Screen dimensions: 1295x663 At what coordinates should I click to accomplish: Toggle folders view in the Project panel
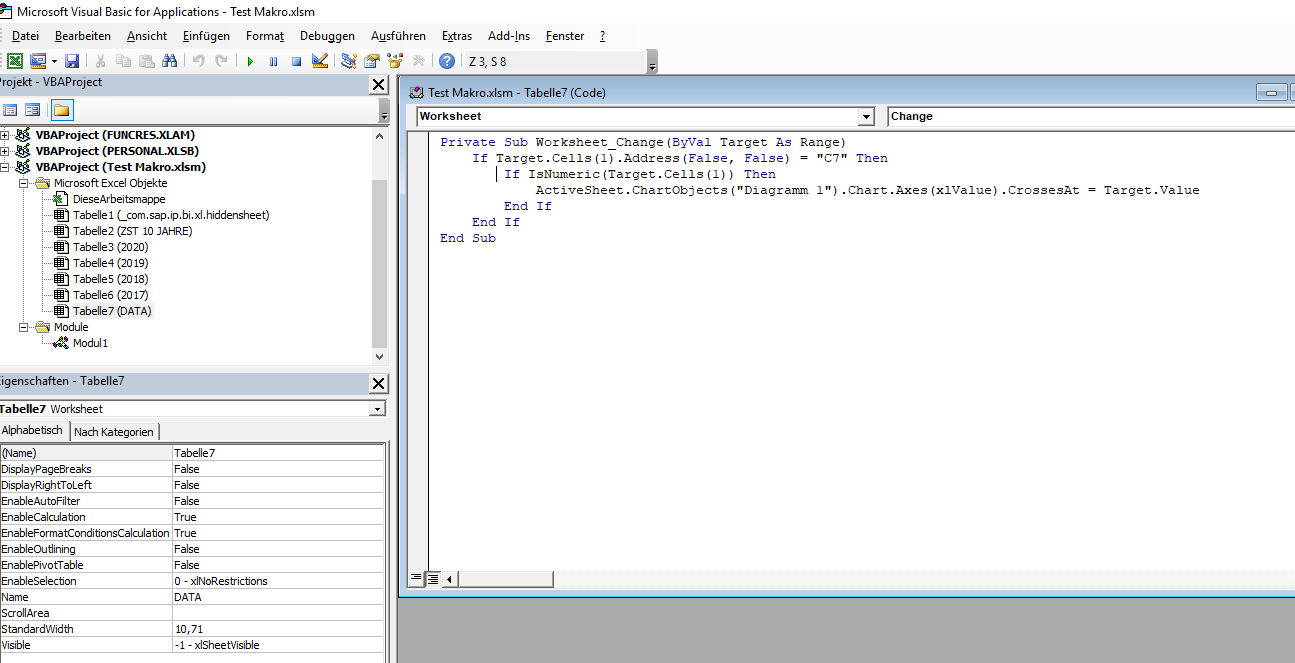click(61, 110)
